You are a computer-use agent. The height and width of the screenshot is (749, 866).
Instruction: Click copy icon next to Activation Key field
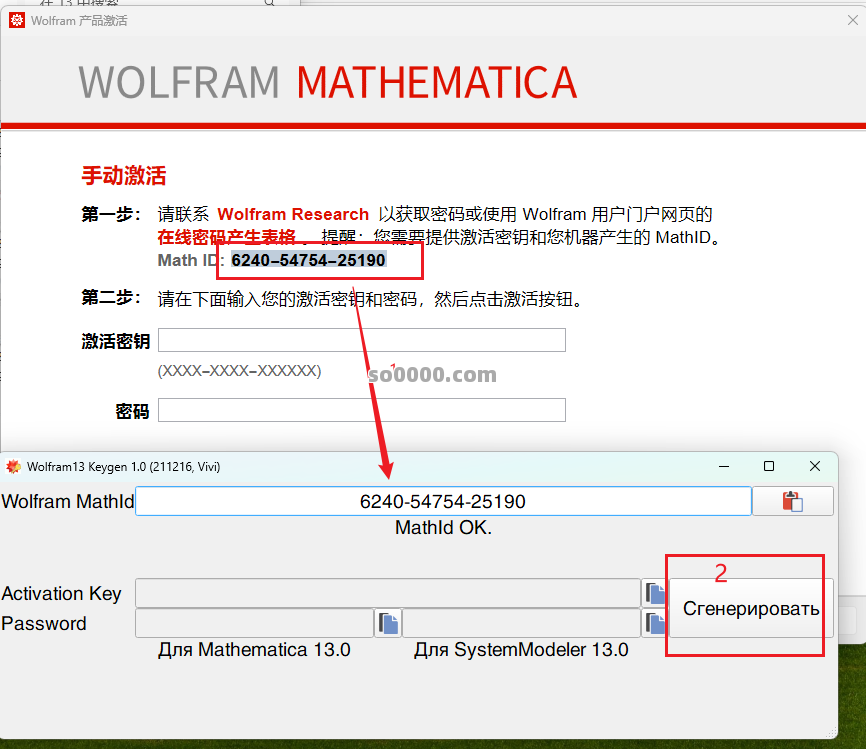[655, 593]
